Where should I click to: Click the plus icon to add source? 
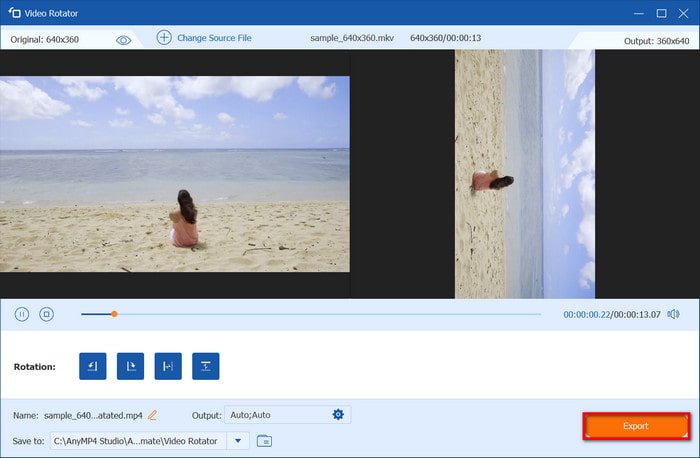pos(164,38)
